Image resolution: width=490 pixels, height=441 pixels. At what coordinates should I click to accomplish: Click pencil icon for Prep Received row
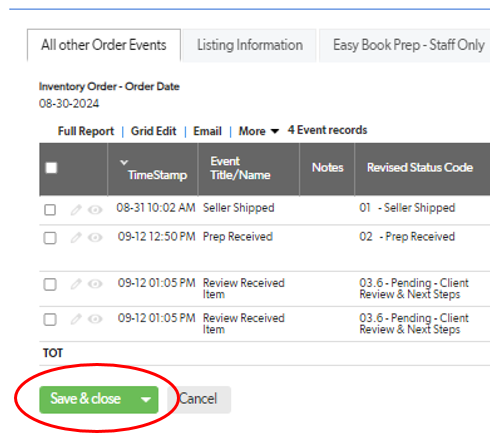pyautogui.click(x=76, y=237)
